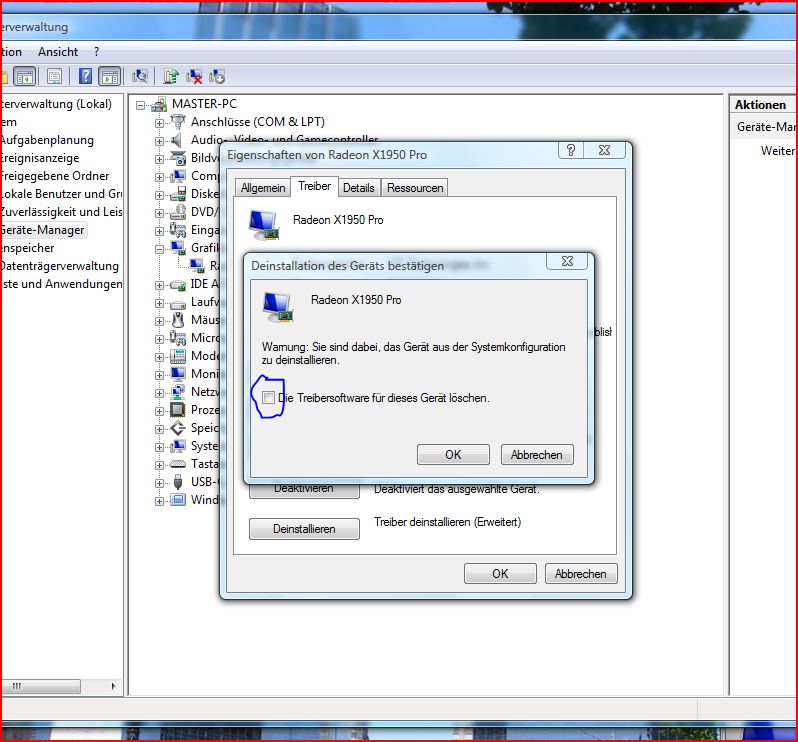Expand the Monitore node
This screenshot has height=742, width=798.
159,375
